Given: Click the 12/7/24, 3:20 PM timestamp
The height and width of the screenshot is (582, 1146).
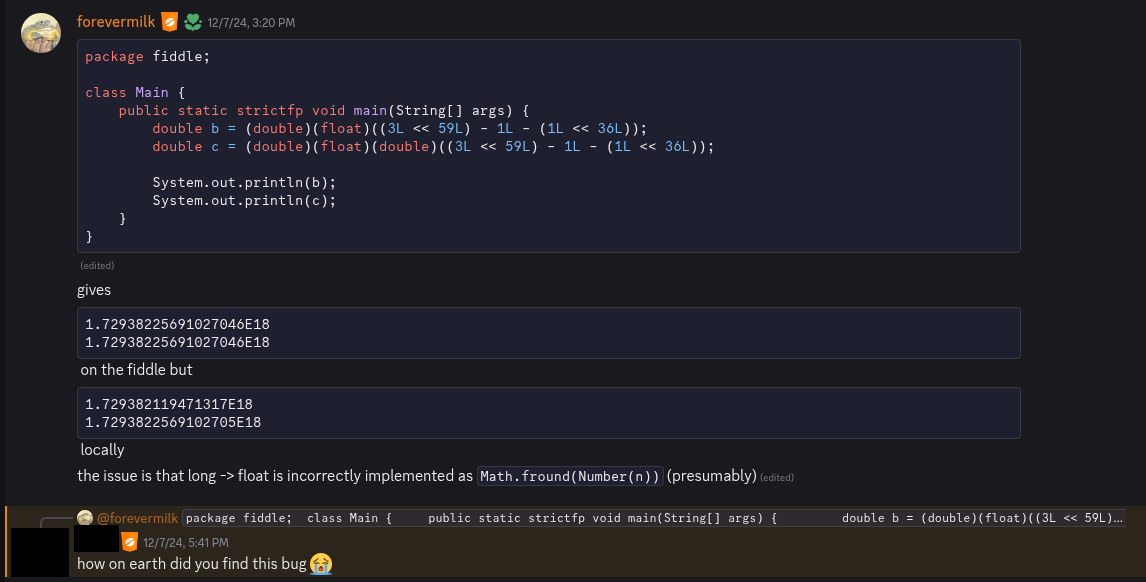Looking at the screenshot, I should [251, 22].
